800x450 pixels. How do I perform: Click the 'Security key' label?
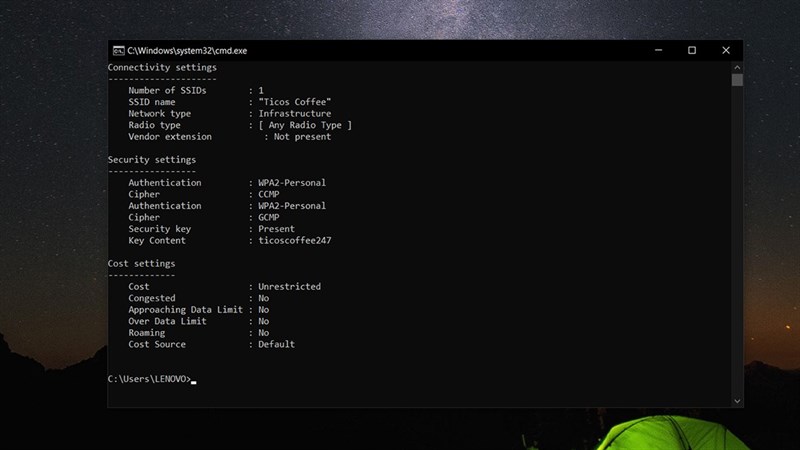160,229
